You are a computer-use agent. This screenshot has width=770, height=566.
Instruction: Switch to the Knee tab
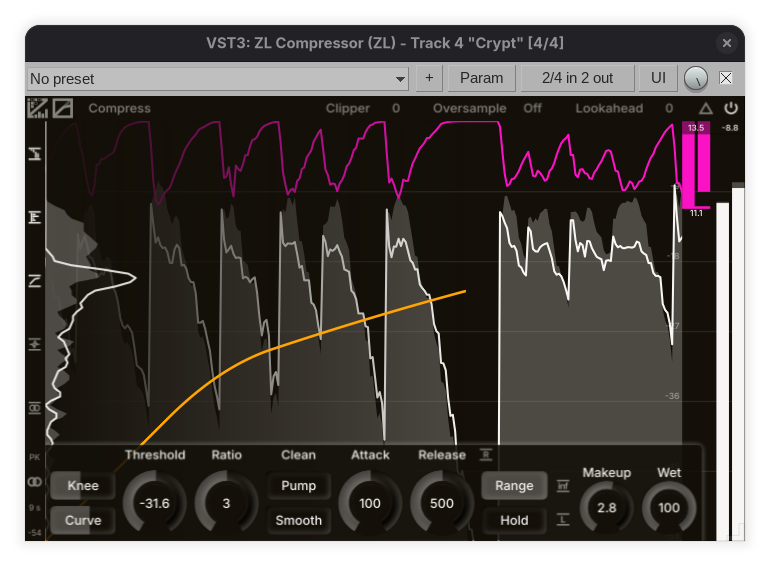[x=83, y=486]
